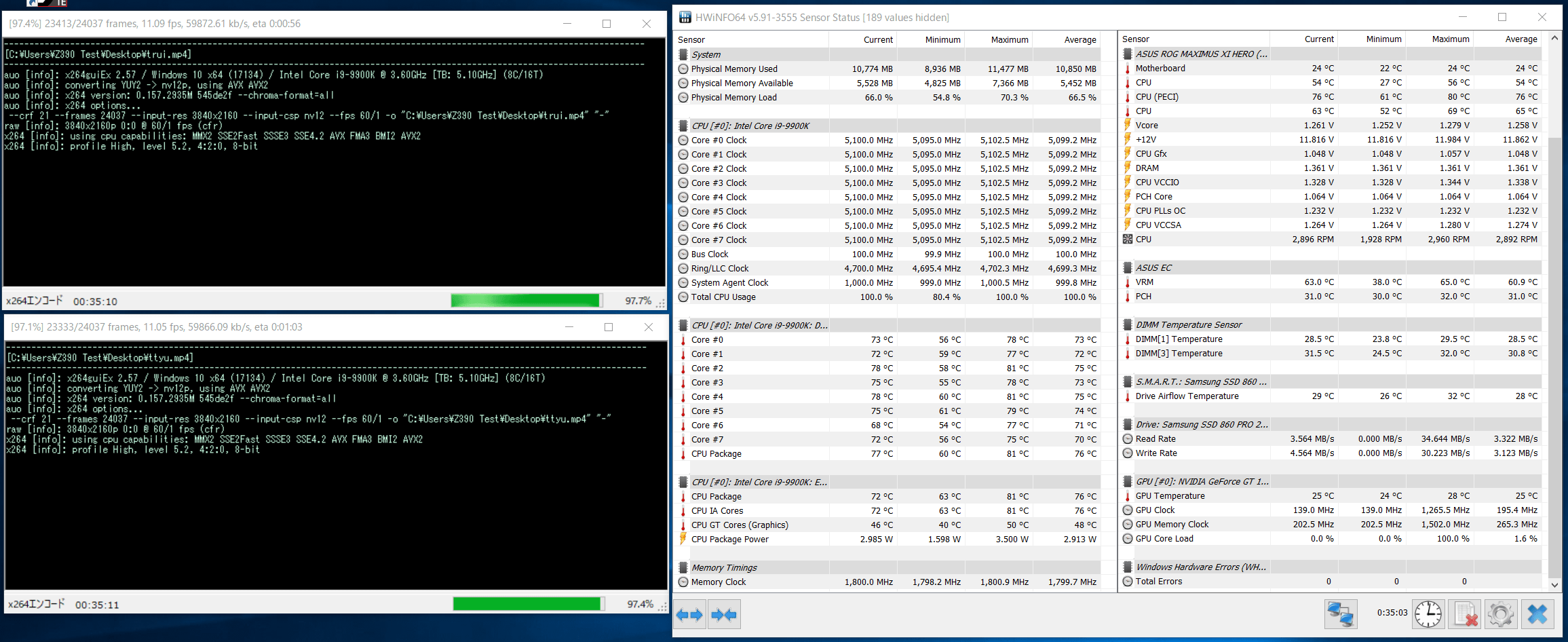1568x642 pixels.
Task: Click the icon beside Total CPU Usage
Action: pyautogui.click(x=683, y=297)
